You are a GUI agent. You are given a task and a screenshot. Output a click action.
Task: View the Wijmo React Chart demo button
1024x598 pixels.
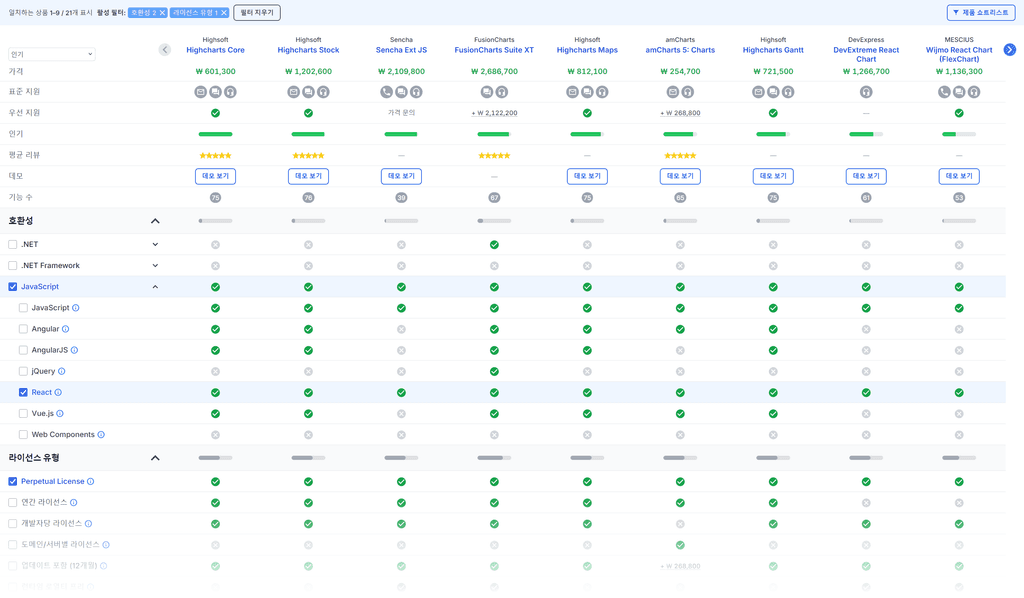click(x=959, y=176)
